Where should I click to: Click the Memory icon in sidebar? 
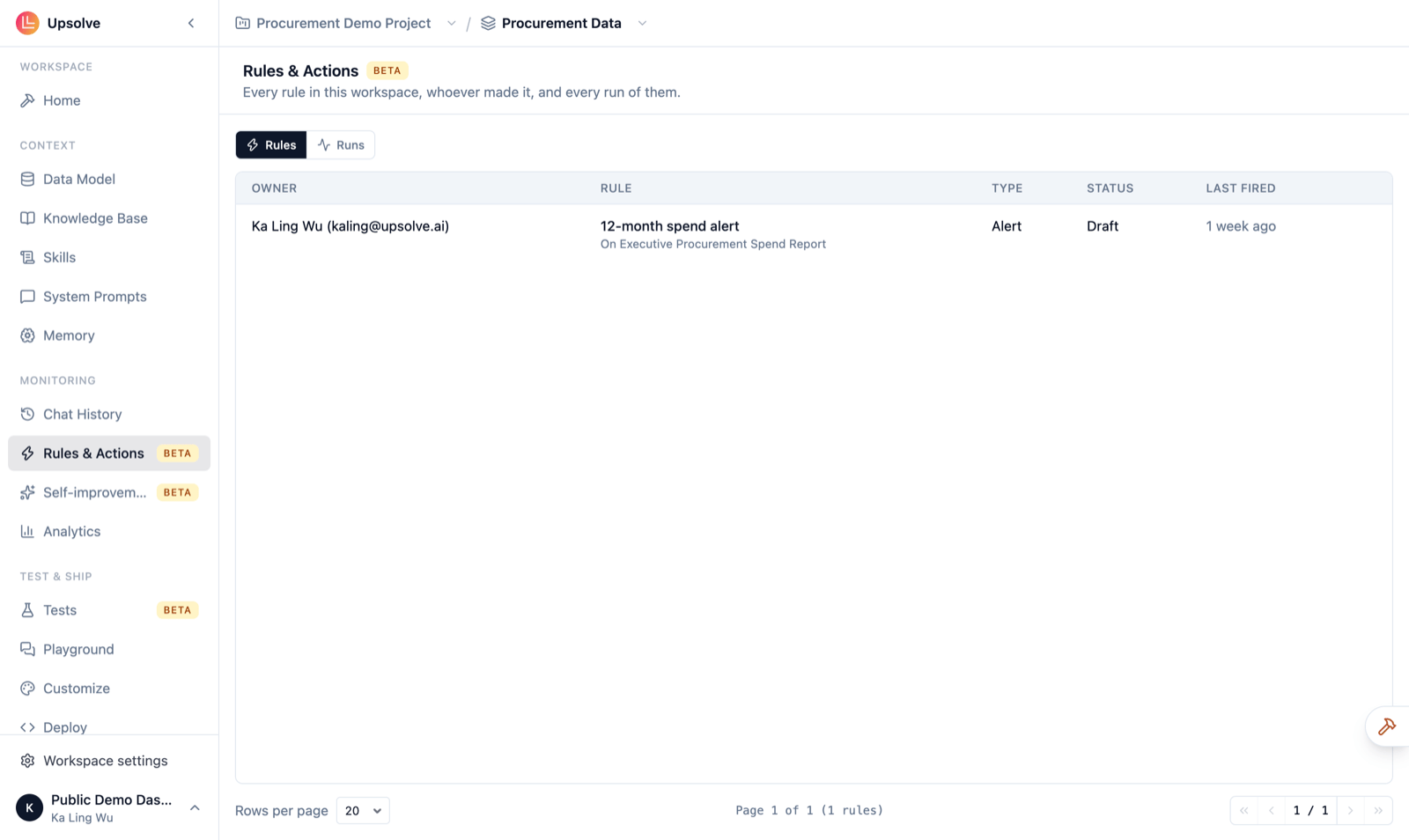point(27,335)
